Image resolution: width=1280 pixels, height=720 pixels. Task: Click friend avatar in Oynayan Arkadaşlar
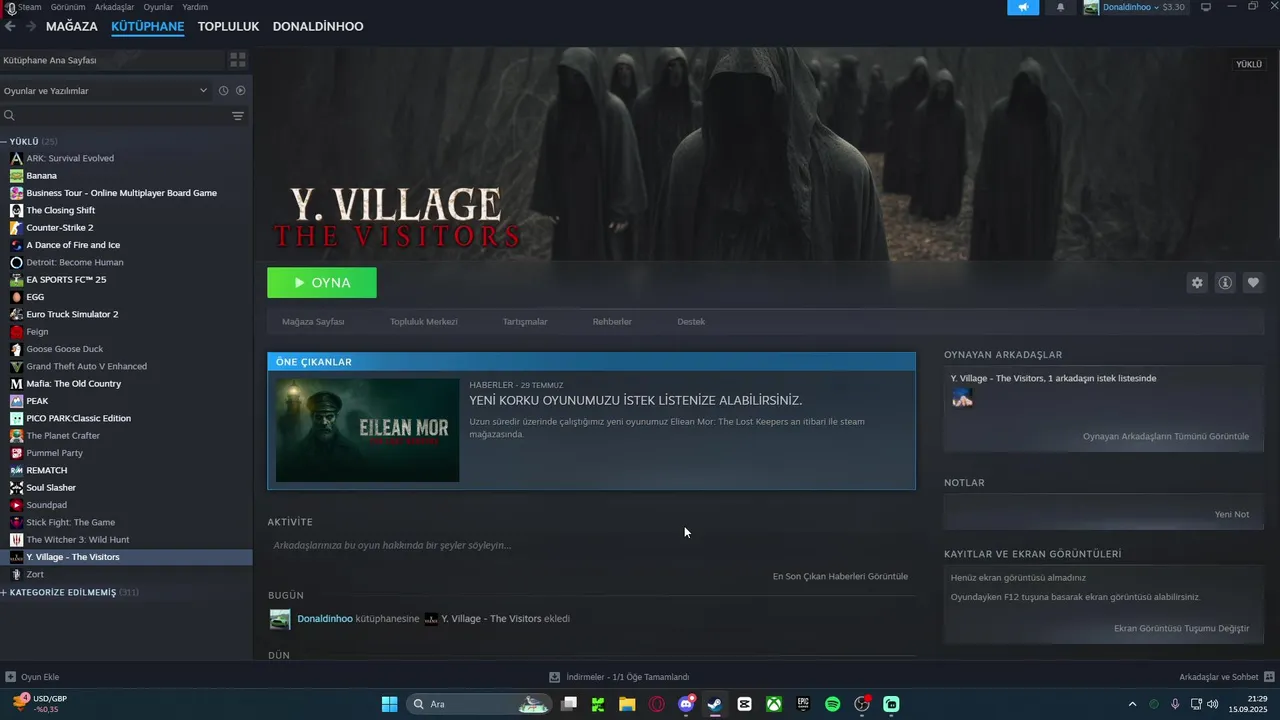(962, 399)
